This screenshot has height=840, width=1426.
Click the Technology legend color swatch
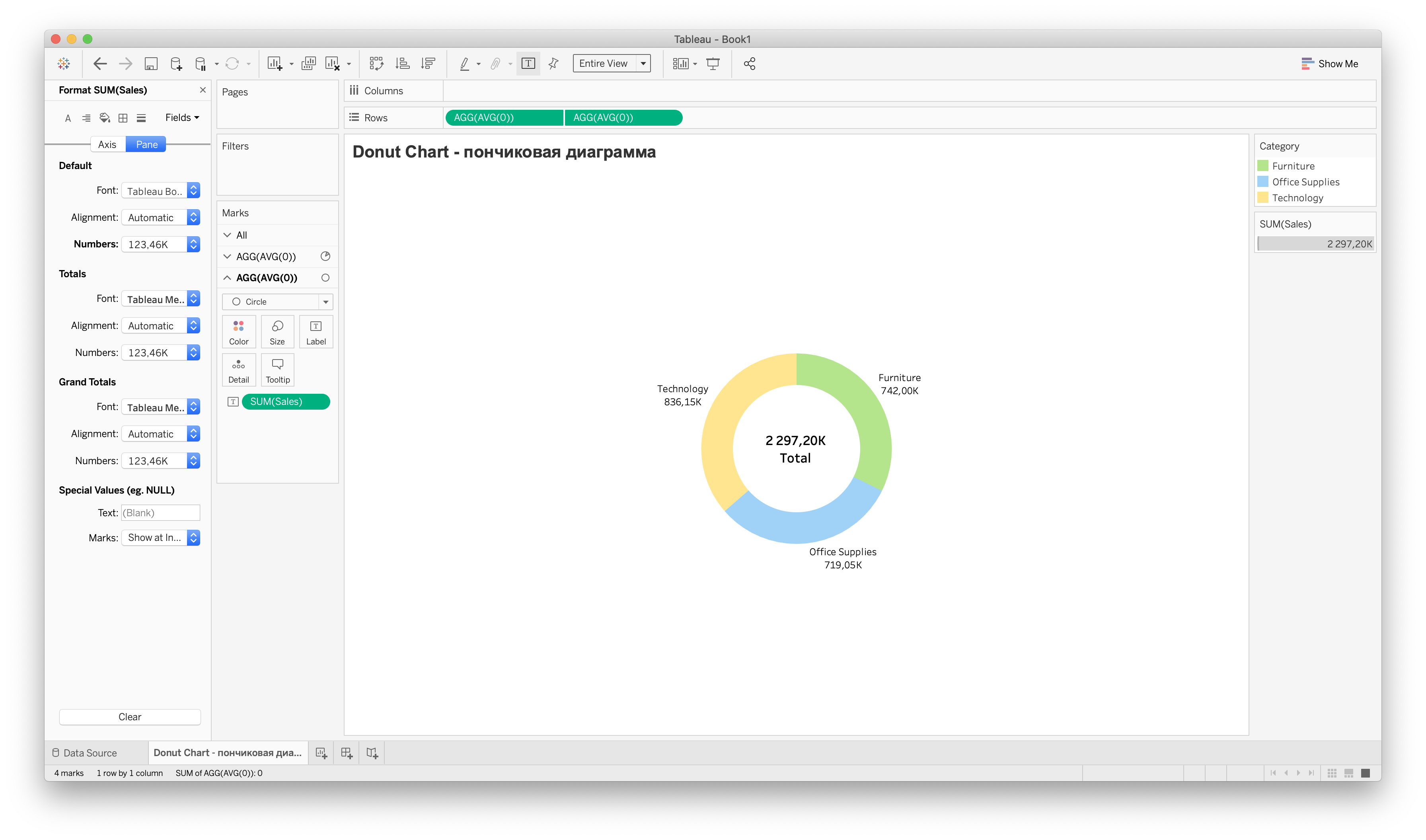point(1262,198)
